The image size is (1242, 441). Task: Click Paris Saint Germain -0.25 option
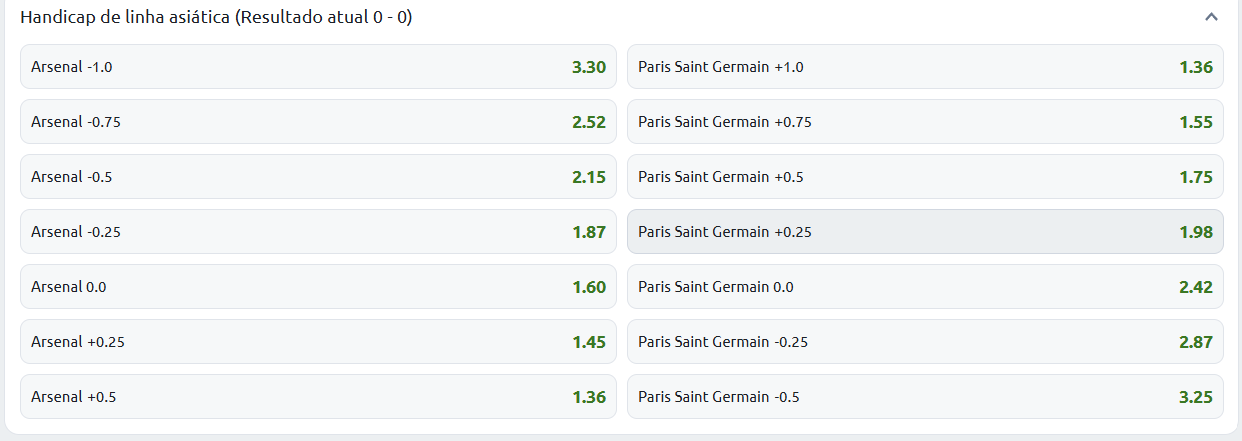click(924, 342)
